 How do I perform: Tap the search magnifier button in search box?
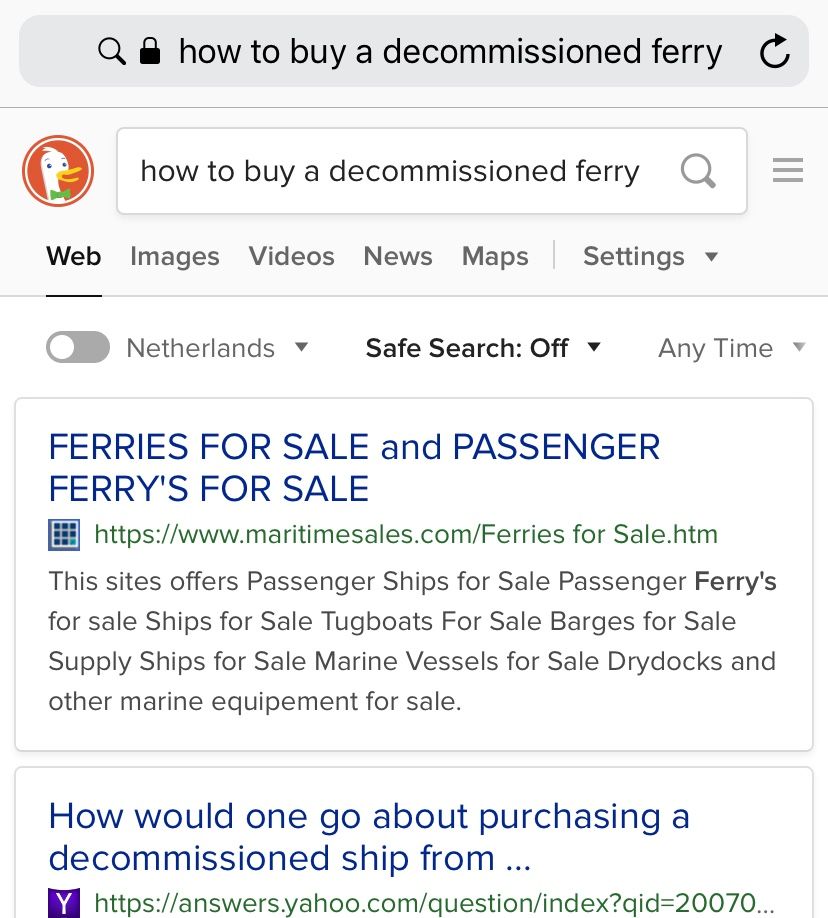click(x=698, y=171)
